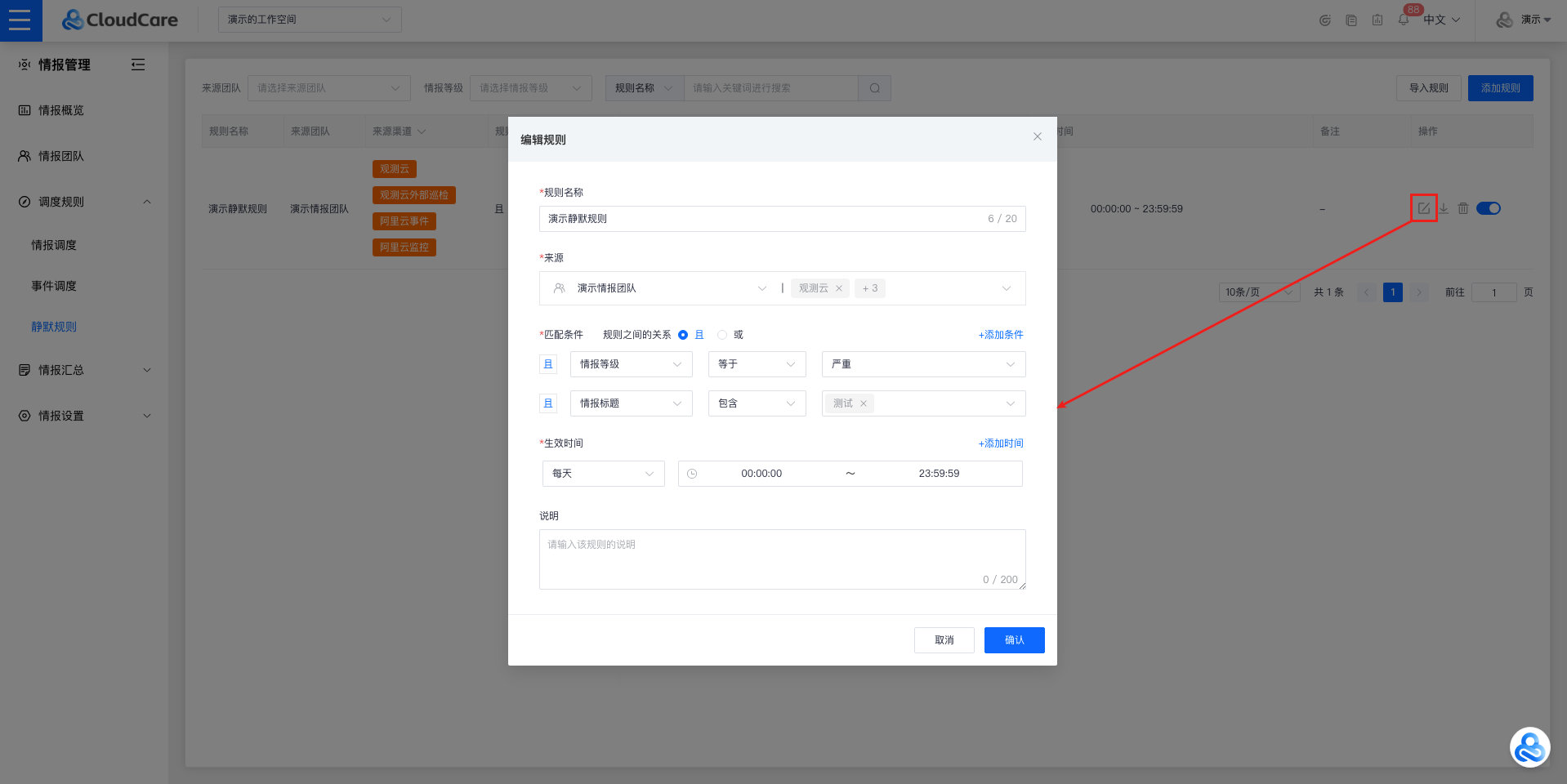The image size is (1567, 784).
Task: Open the floating assistant icon at bottom-right
Action: pyautogui.click(x=1529, y=747)
